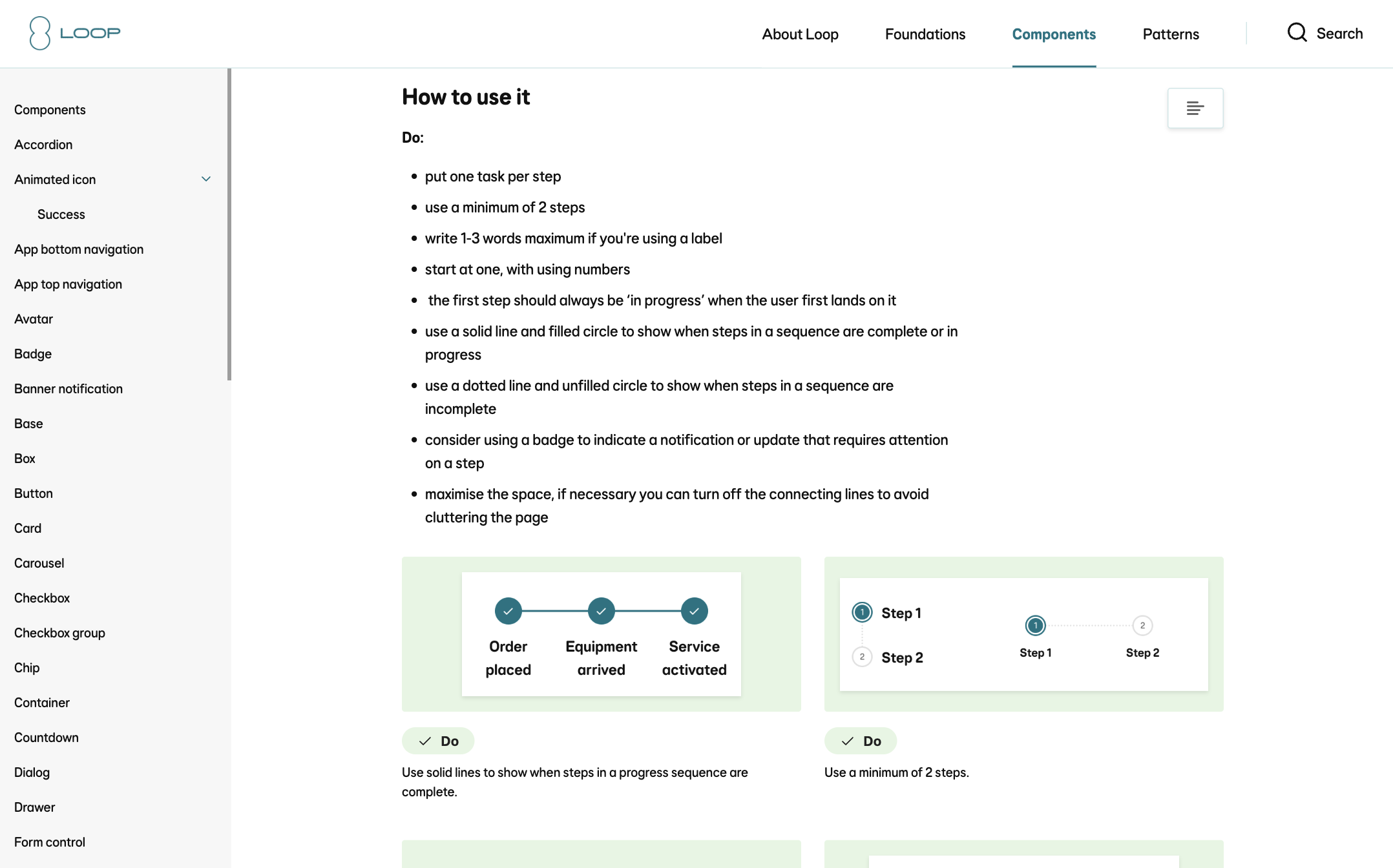Open the Banner notification sidebar link

(x=68, y=389)
